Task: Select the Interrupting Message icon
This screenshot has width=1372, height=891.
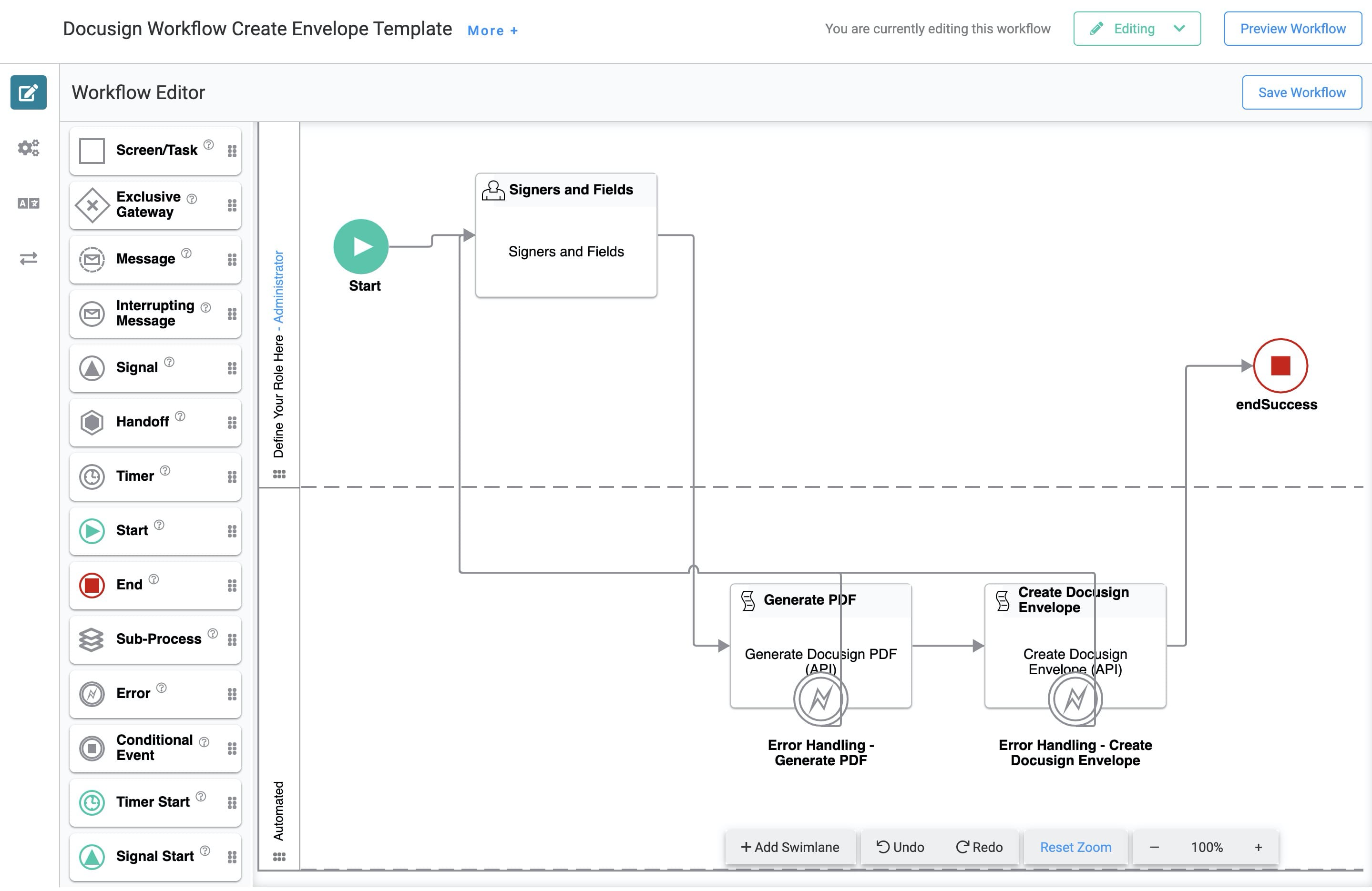Action: tap(92, 314)
